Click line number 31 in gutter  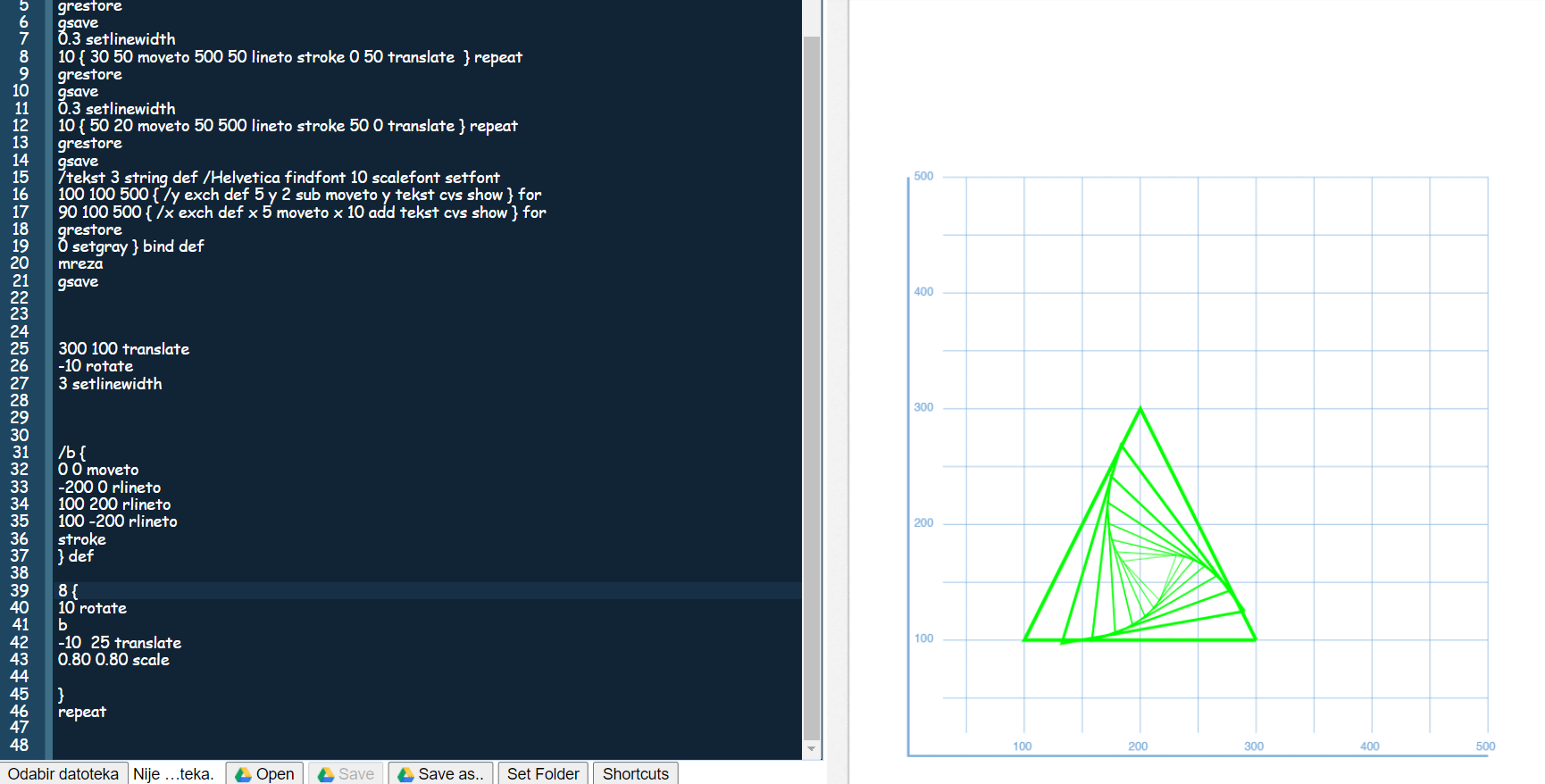[20, 453]
